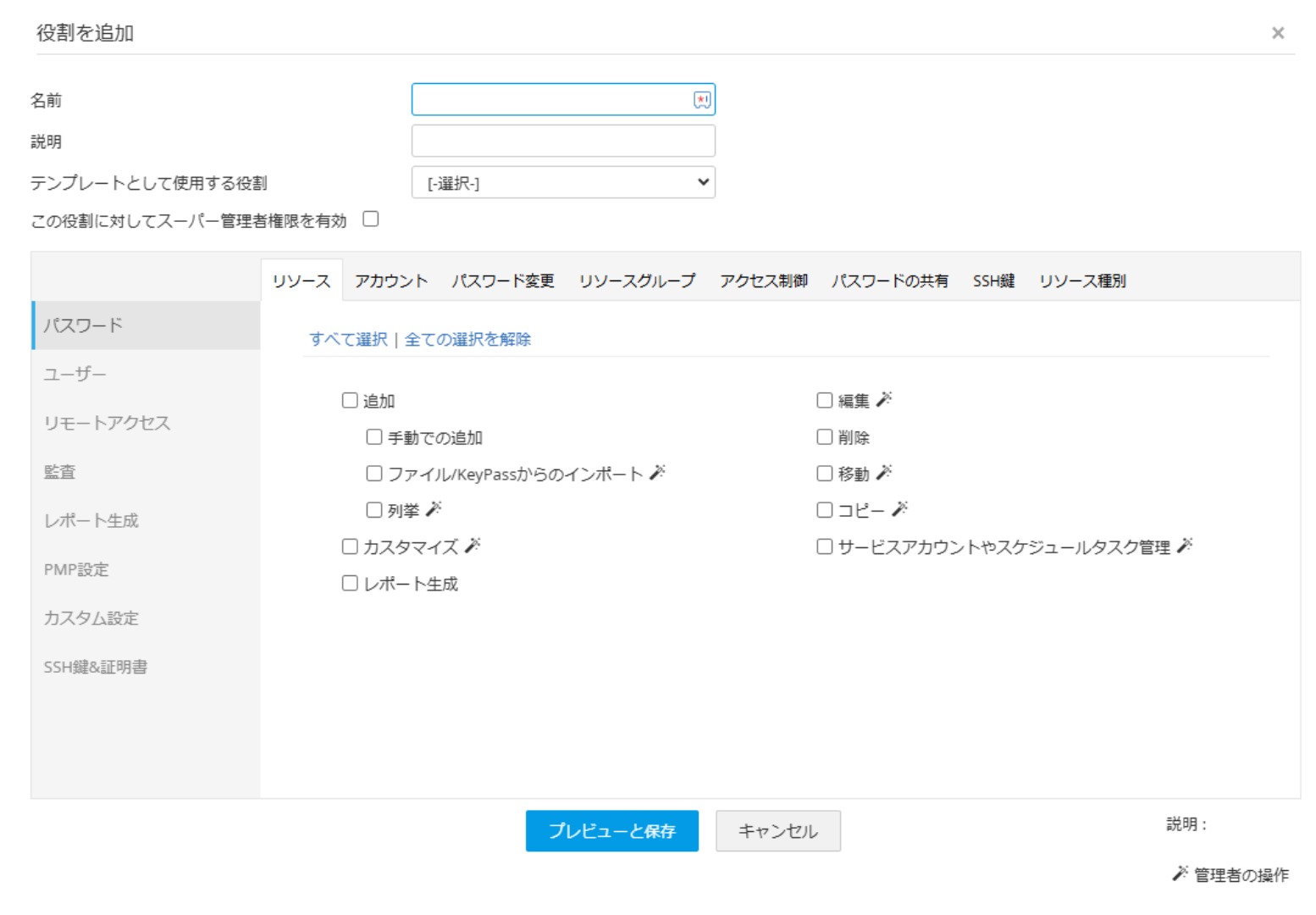The image size is (1316, 915).
Task: Click the すべて選択 link
Action: point(349,339)
